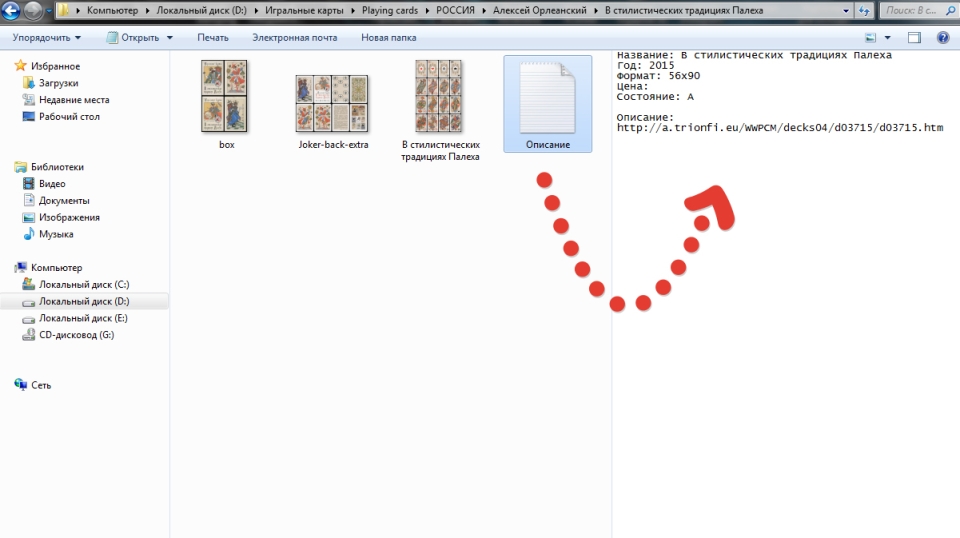Select Компьютер in navigation pane
Image resolution: width=960 pixels, height=538 pixels.
(x=56, y=267)
